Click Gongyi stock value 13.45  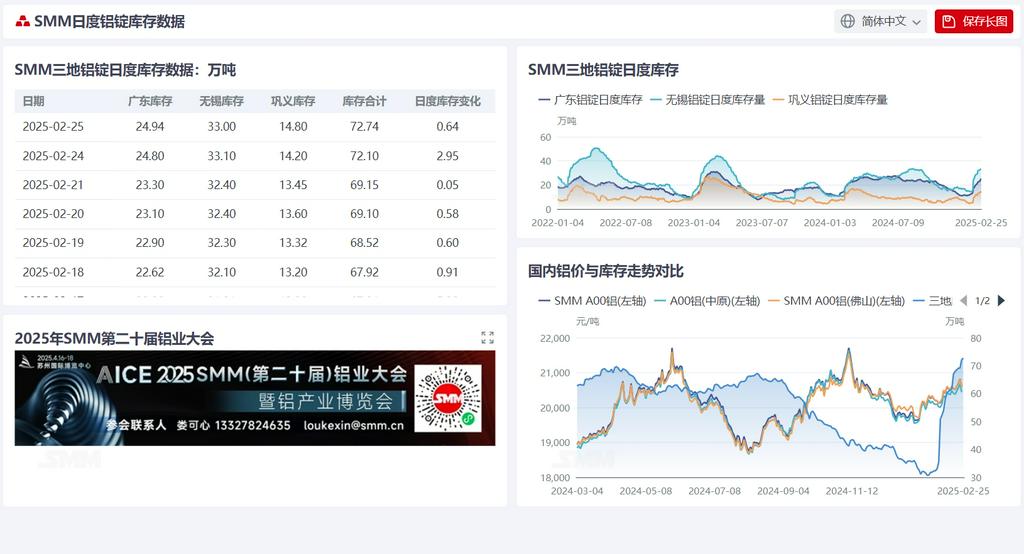click(x=293, y=185)
